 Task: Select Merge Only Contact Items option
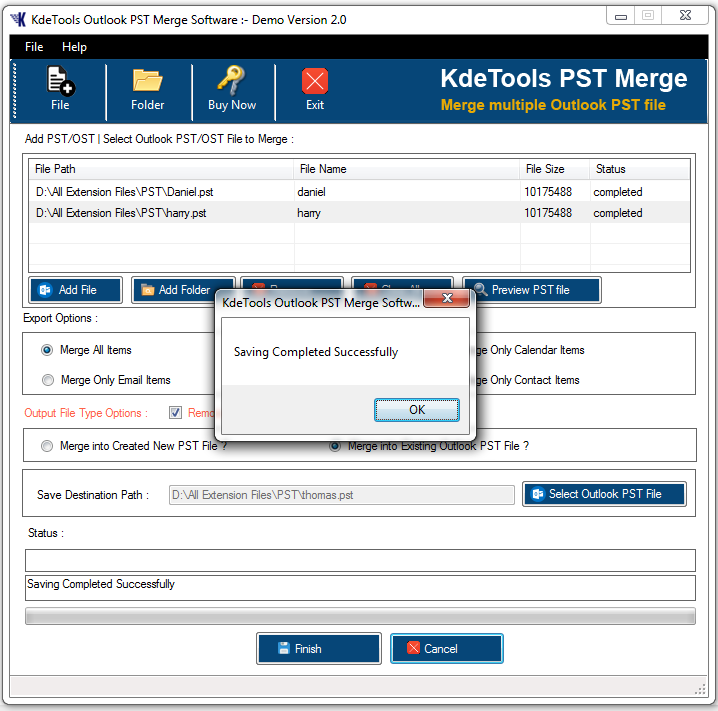coord(528,380)
